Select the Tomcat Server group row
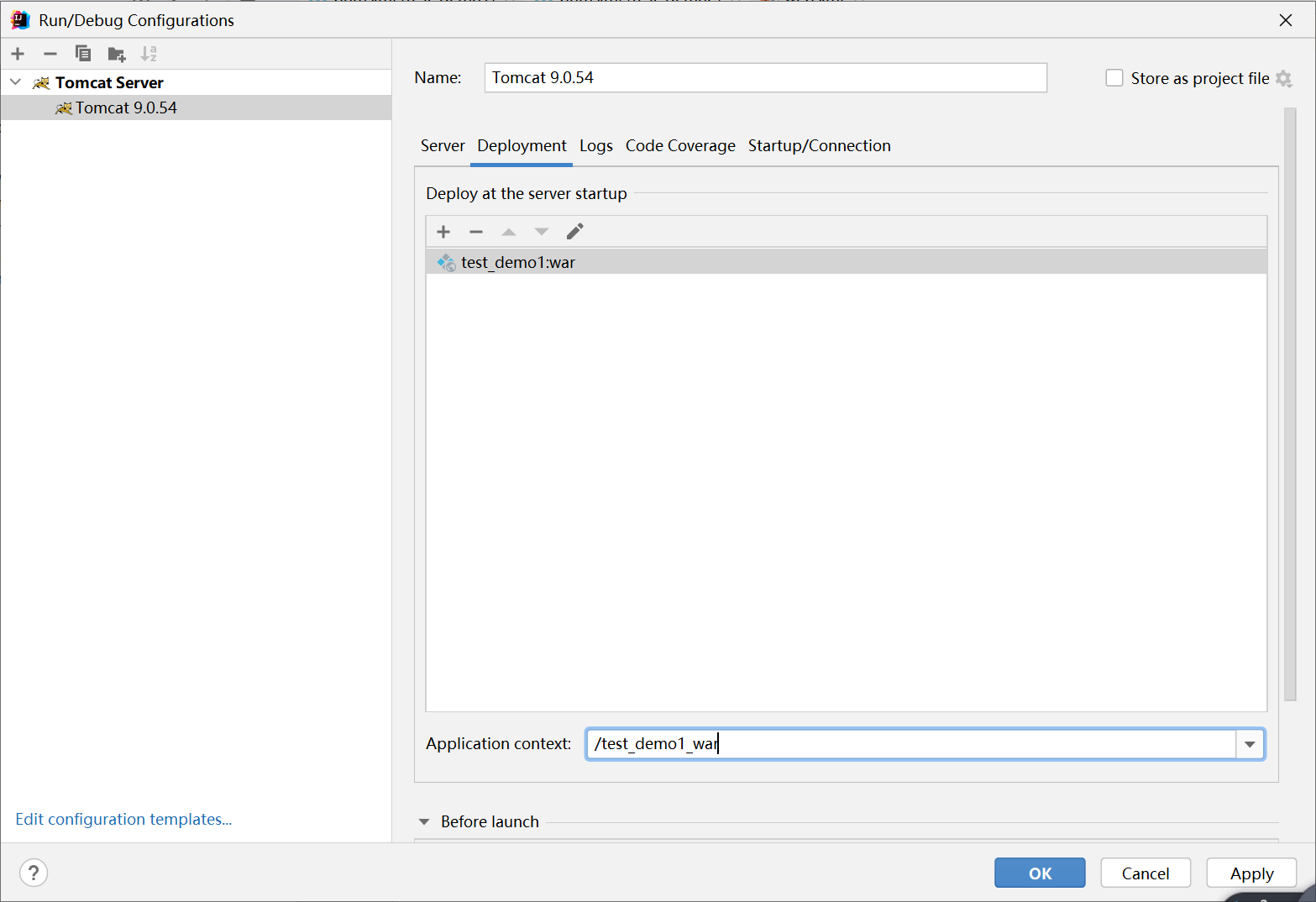Viewport: 1316px width, 902px height. coord(197,82)
